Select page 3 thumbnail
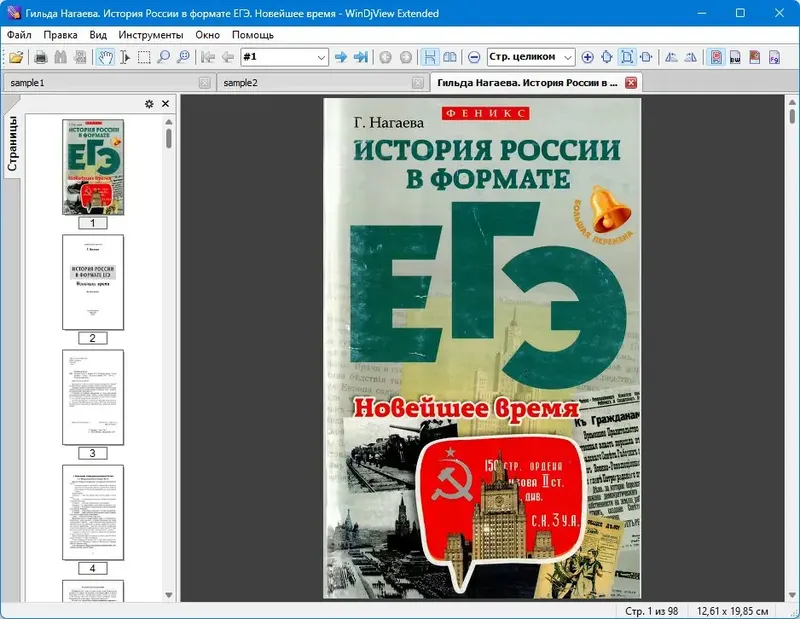The width and height of the screenshot is (800, 619). pyautogui.click(x=93, y=397)
